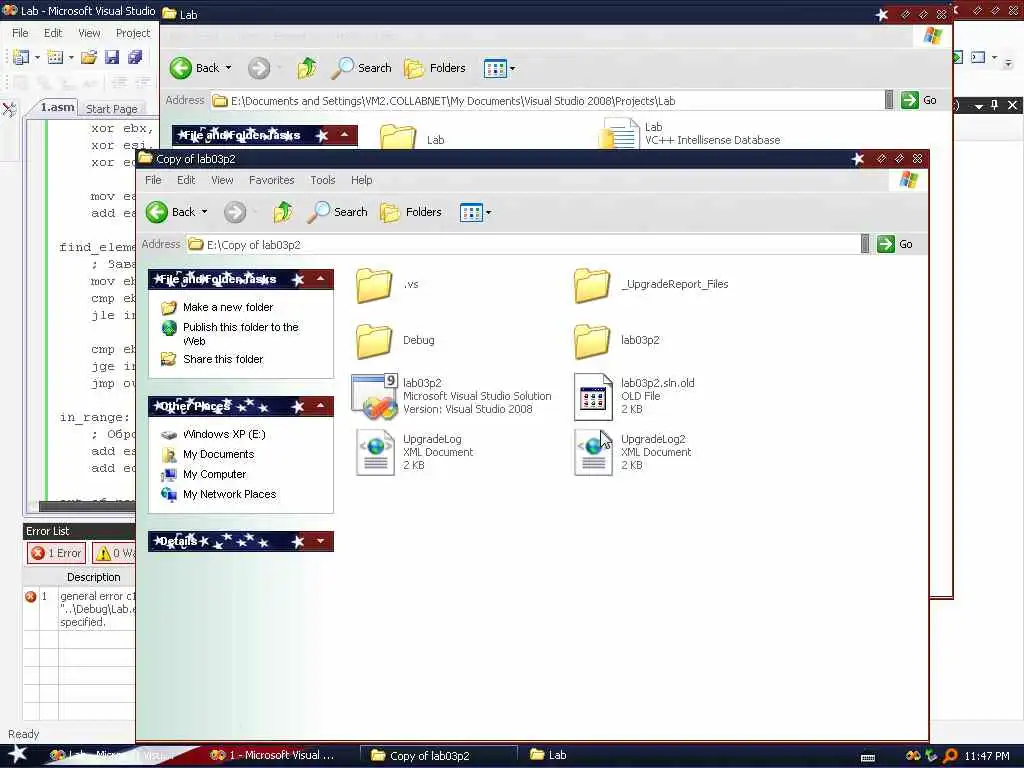Open Views dropdown in Copy of lab03p2 window
Image resolution: width=1024 pixels, height=768 pixels.
point(475,212)
